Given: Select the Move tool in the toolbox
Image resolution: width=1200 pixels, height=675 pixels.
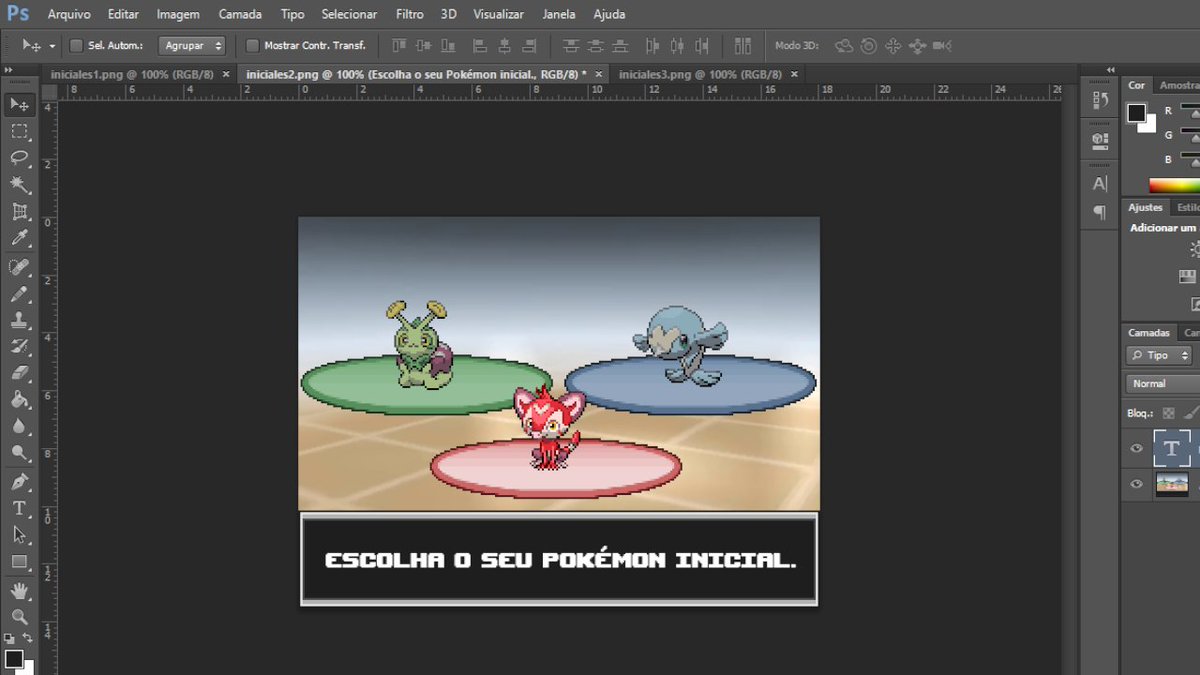Looking at the screenshot, I should pyautogui.click(x=19, y=104).
